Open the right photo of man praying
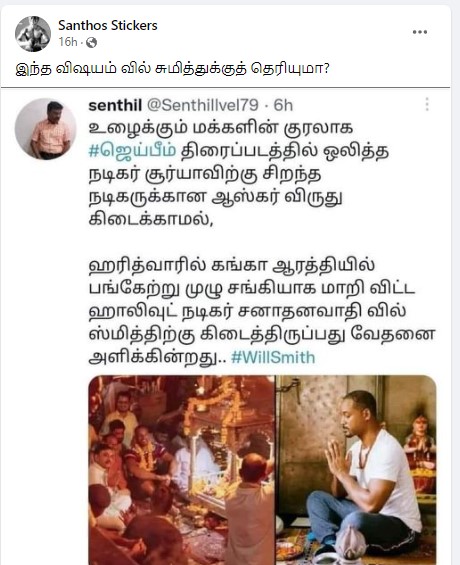Screen dimensions: 460x565 pos(356,470)
